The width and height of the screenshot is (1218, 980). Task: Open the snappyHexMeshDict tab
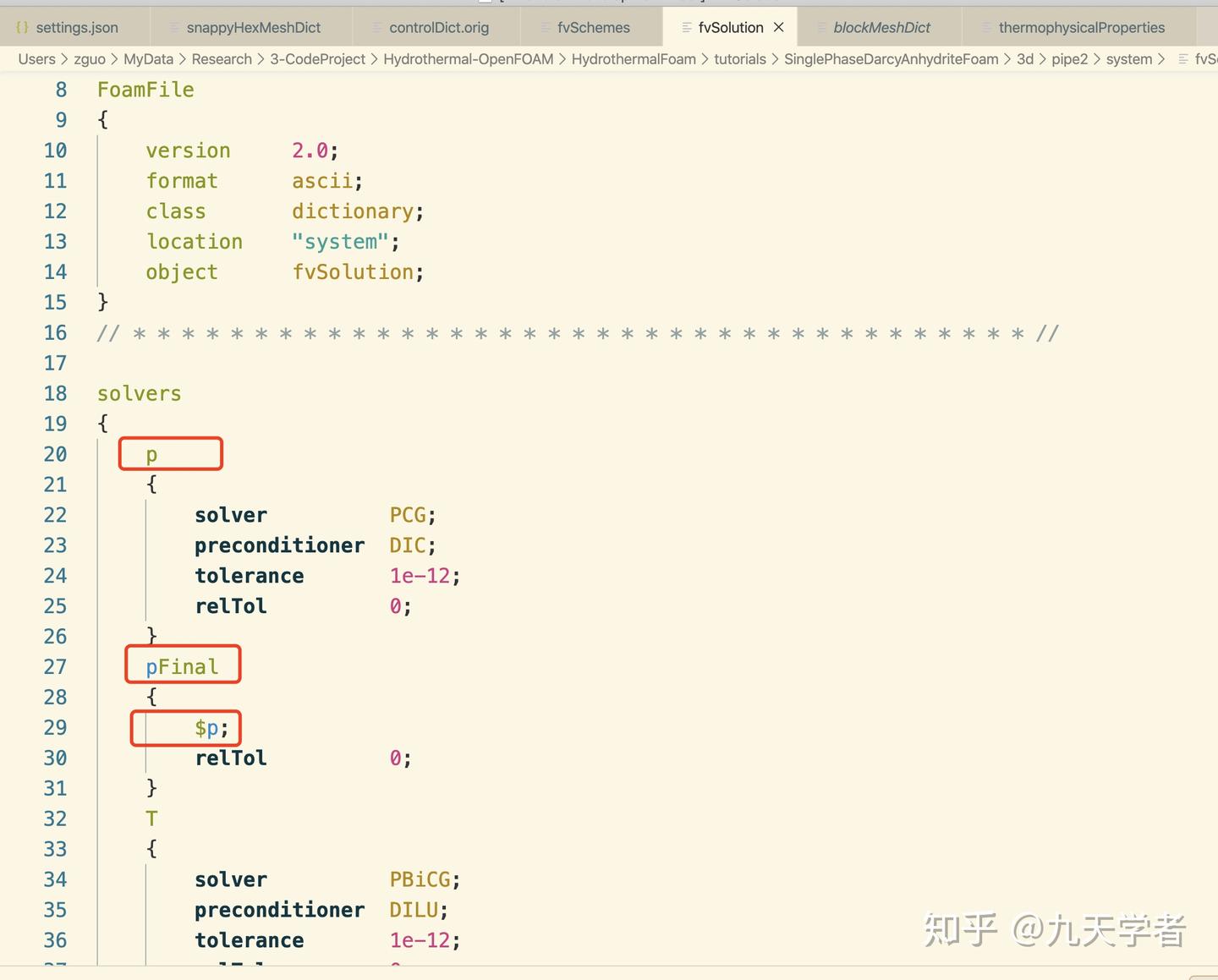tap(253, 28)
